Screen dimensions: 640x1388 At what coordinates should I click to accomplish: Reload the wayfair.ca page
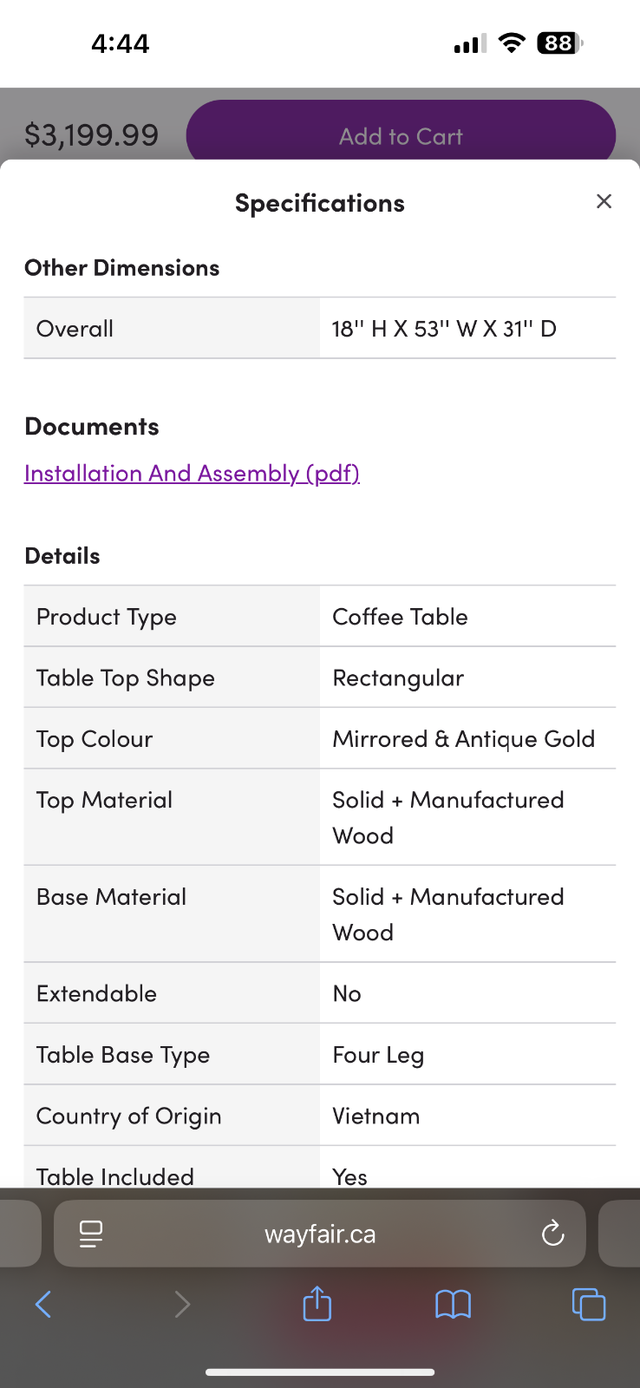[553, 1234]
